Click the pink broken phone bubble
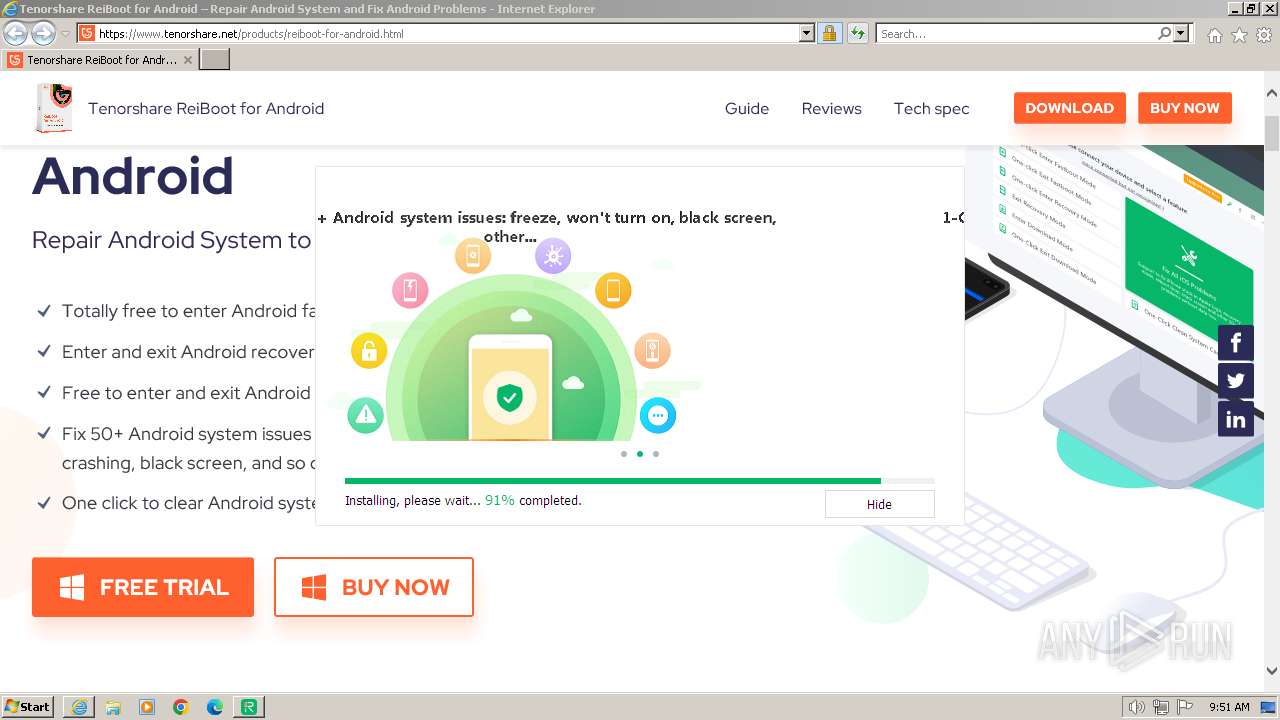The height and width of the screenshot is (720, 1280). click(x=410, y=291)
